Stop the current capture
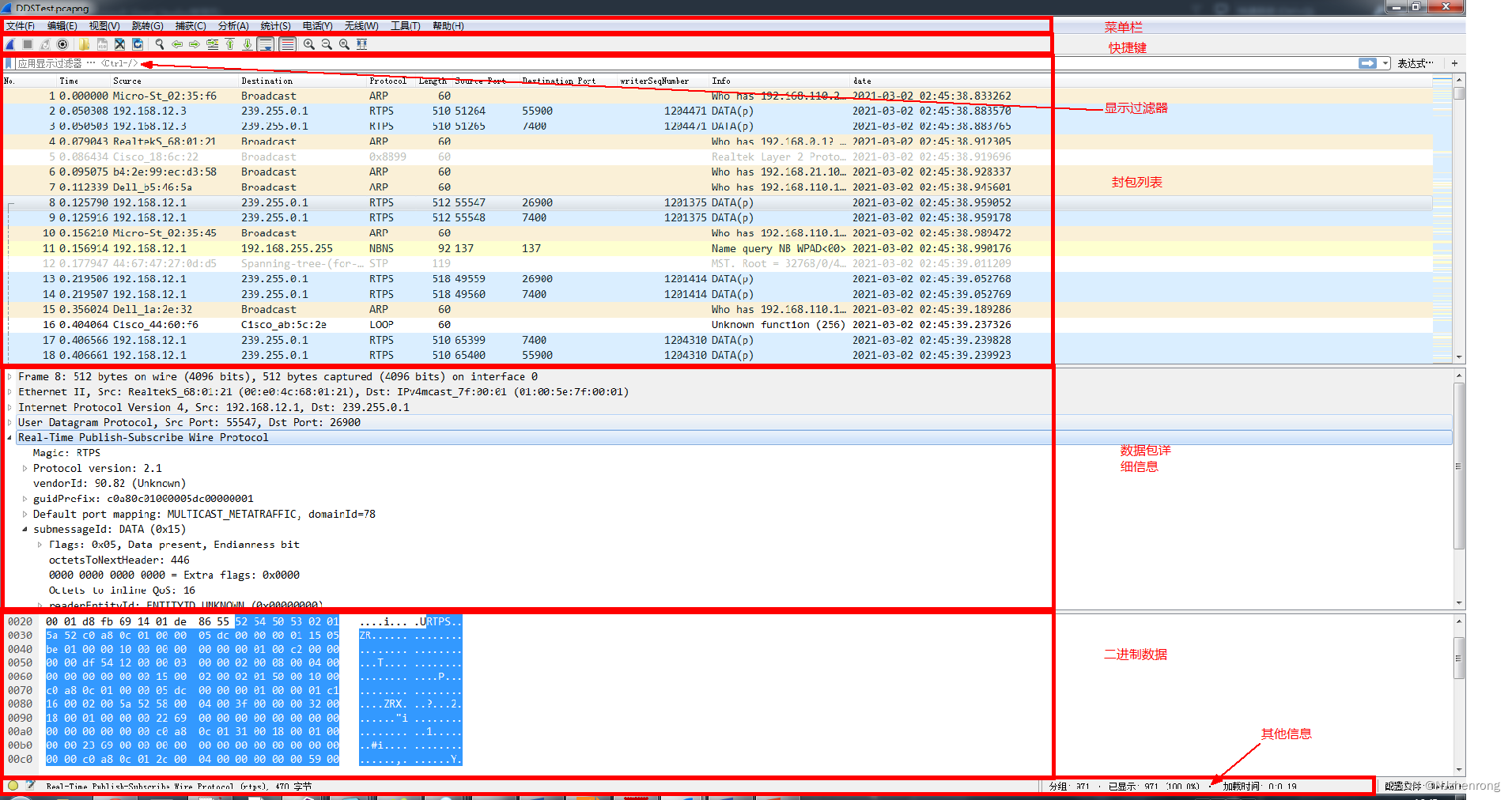 28,44
